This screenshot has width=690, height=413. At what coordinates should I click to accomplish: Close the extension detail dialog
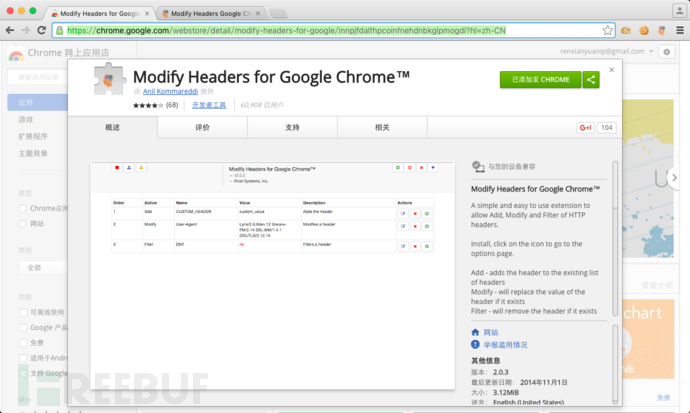[x=611, y=70]
